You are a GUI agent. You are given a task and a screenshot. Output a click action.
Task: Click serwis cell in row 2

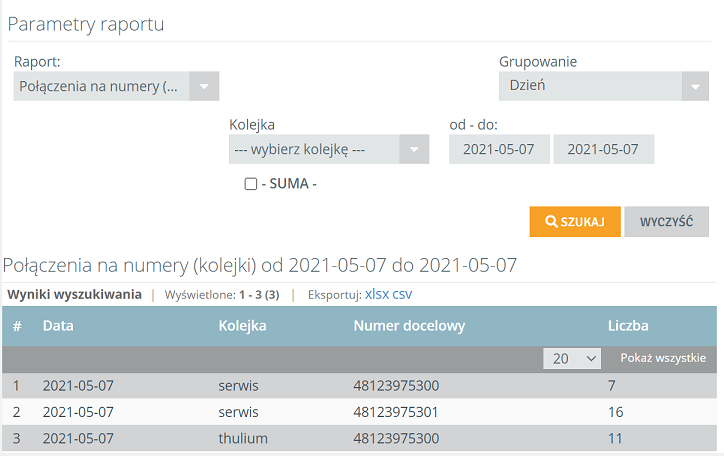pyautogui.click(x=238, y=412)
